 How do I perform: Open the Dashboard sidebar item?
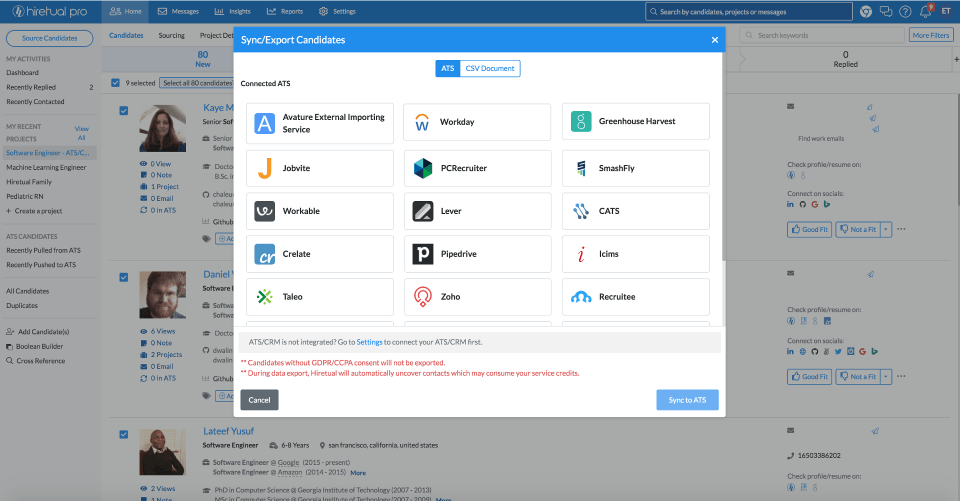pyautogui.click(x=22, y=73)
